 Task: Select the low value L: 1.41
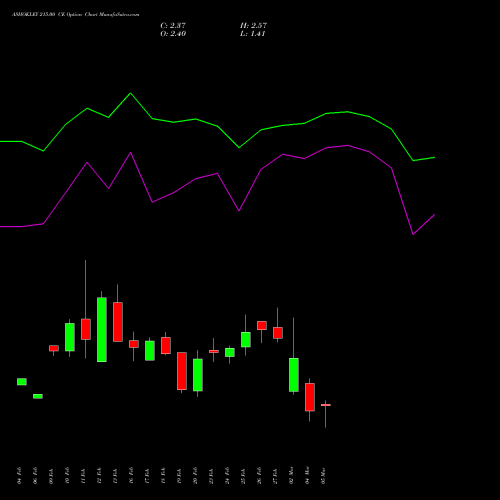click(x=253, y=34)
